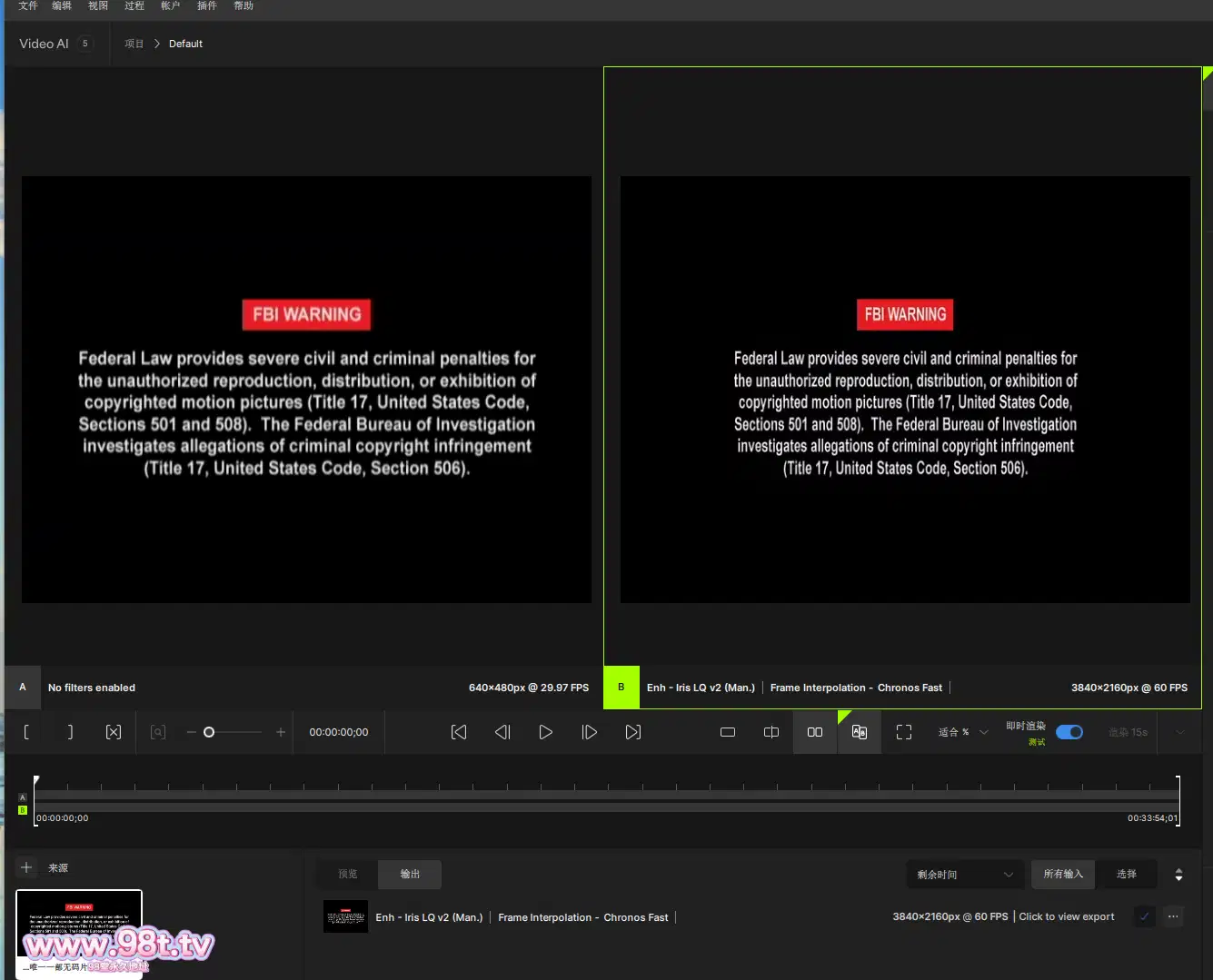Toggle the export list sort arrows
Screen dimensions: 1213x980
[1178, 875]
